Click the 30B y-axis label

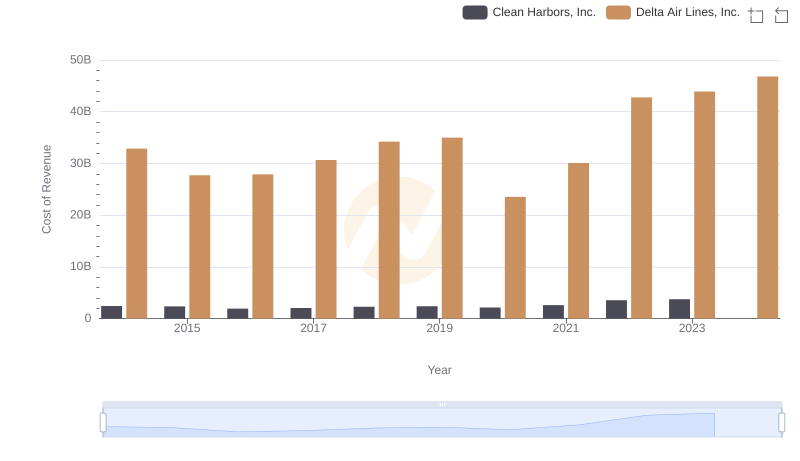[x=81, y=163]
